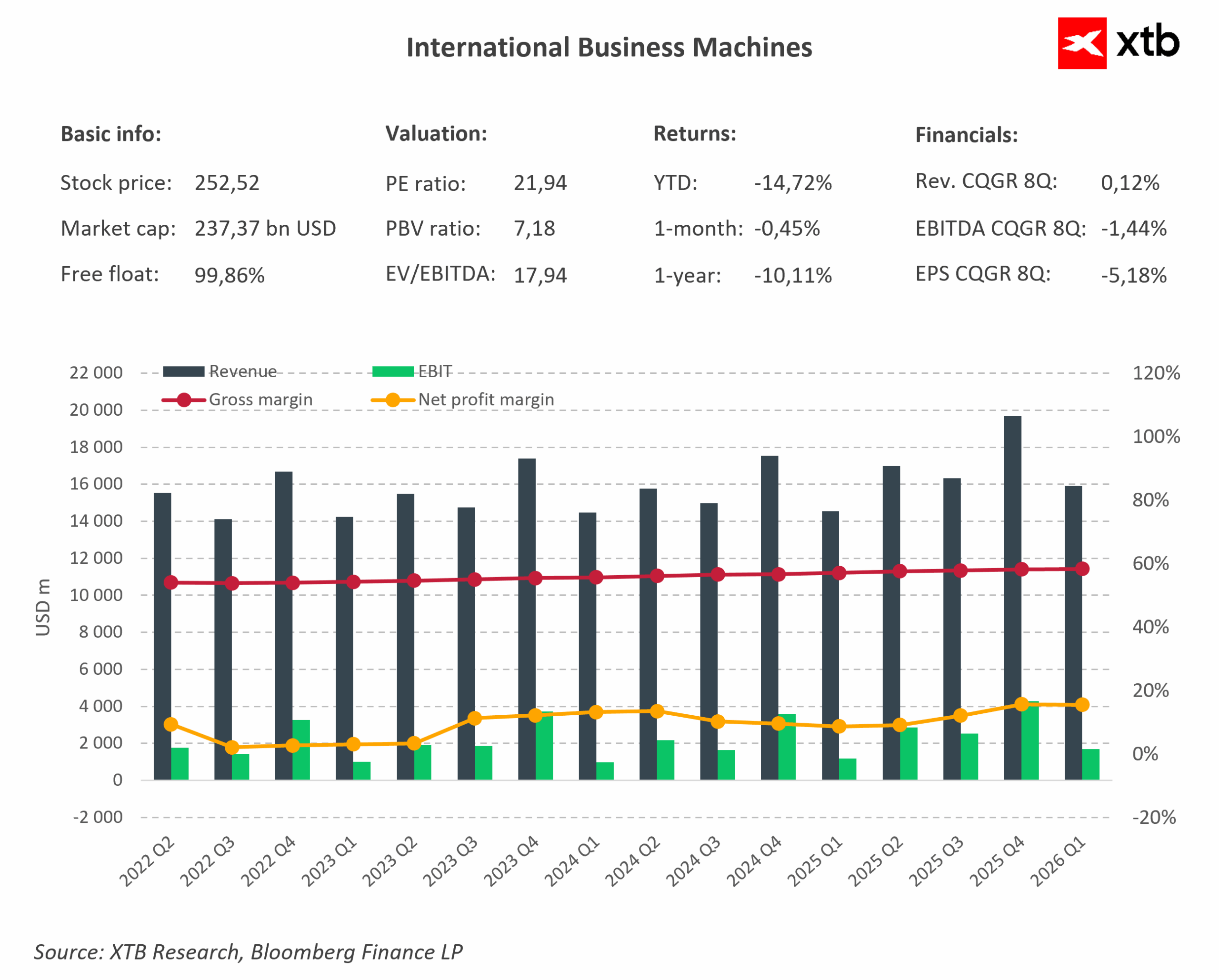Click the Revenue legend label
The width and height of the screenshot is (1219, 980).
(243, 371)
